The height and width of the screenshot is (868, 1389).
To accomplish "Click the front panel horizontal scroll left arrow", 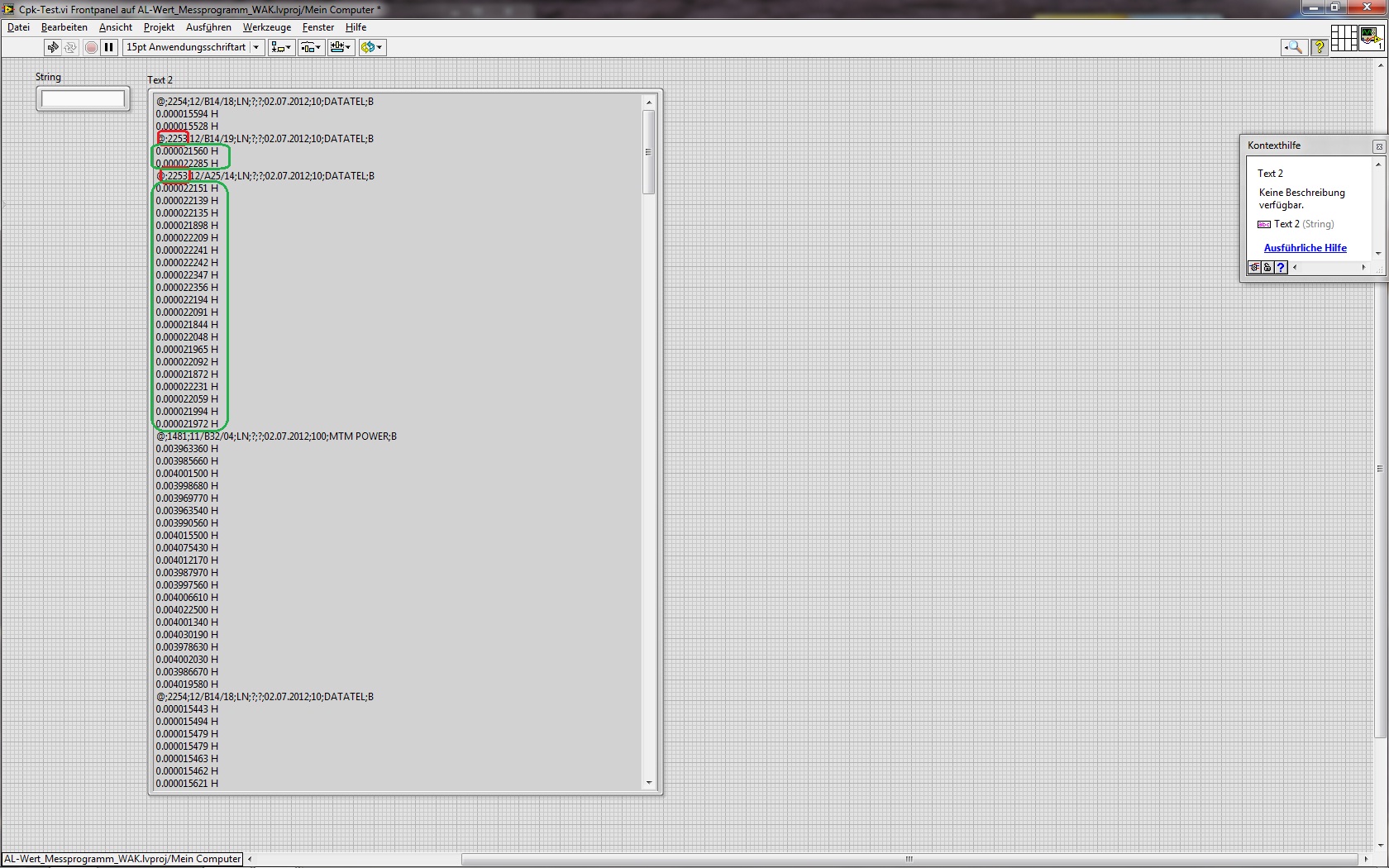I will coord(250,859).
